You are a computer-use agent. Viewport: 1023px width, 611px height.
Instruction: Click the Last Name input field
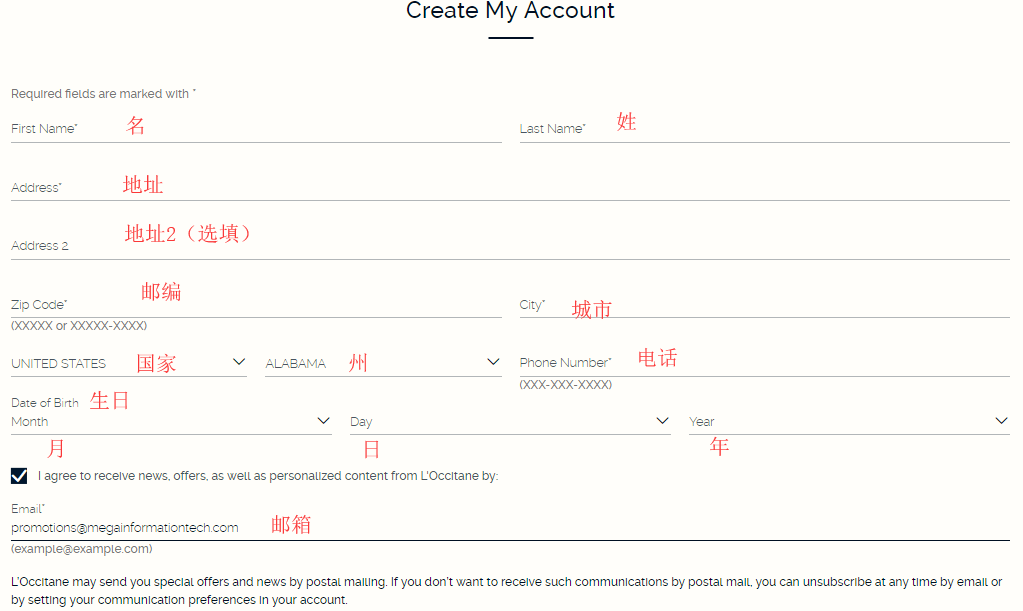pyautogui.click(x=764, y=129)
